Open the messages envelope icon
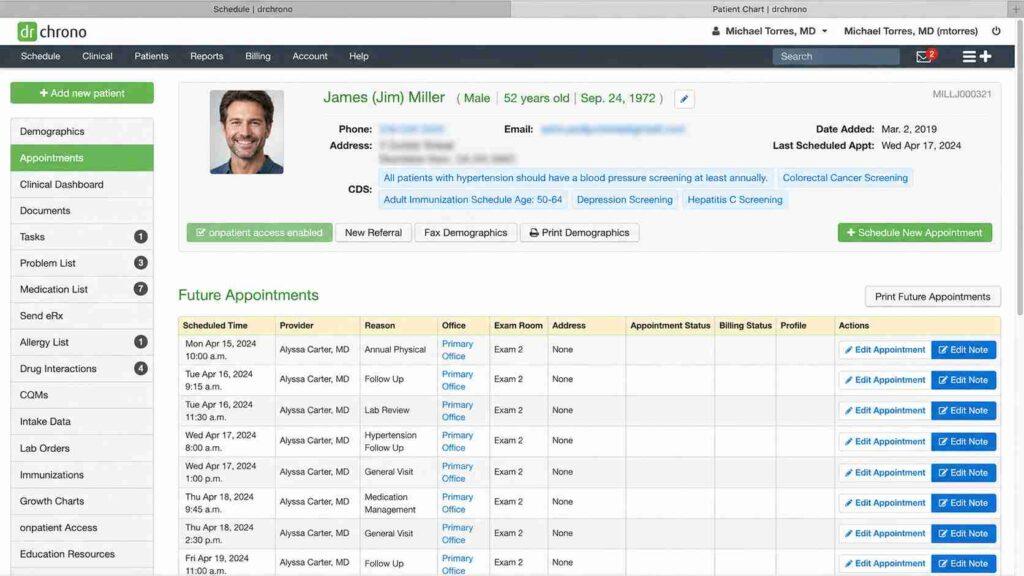This screenshot has width=1024, height=576. (924, 57)
